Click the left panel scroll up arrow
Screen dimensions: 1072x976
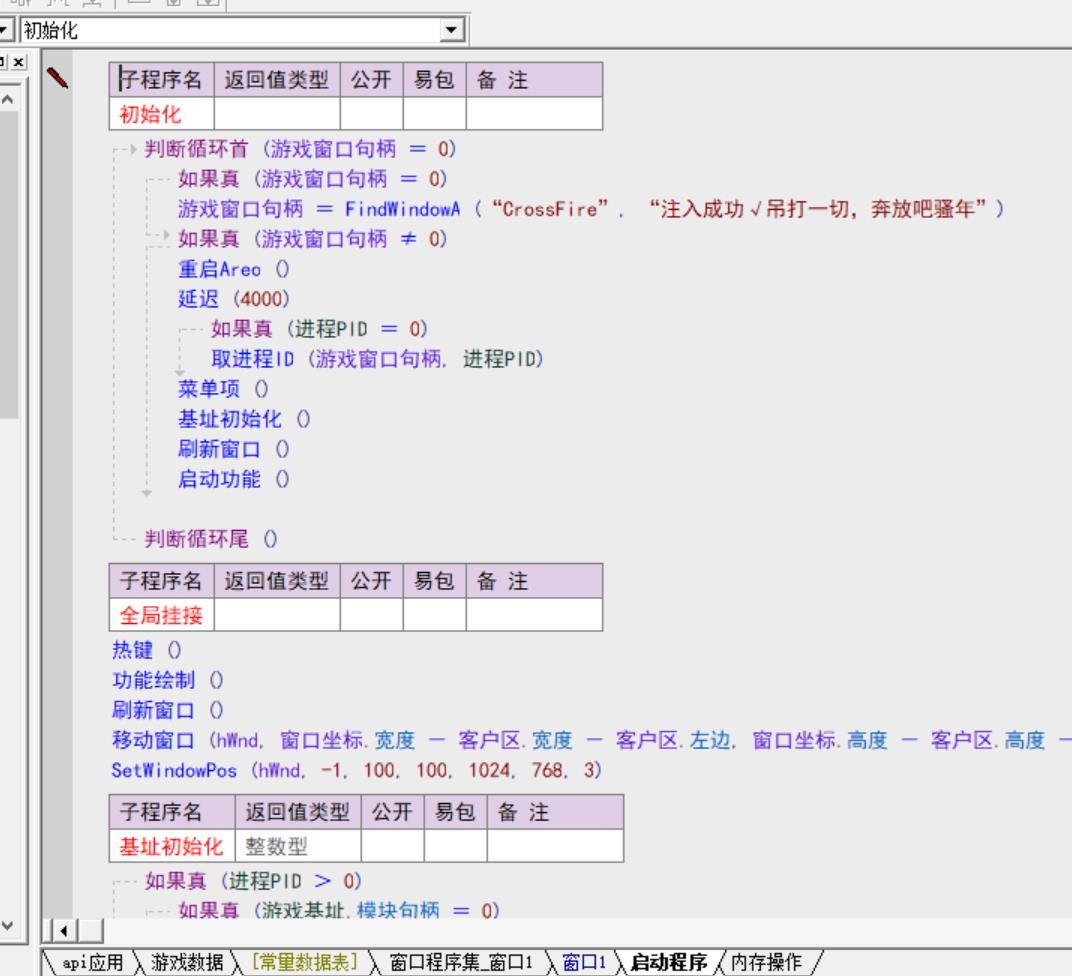[x=8, y=101]
